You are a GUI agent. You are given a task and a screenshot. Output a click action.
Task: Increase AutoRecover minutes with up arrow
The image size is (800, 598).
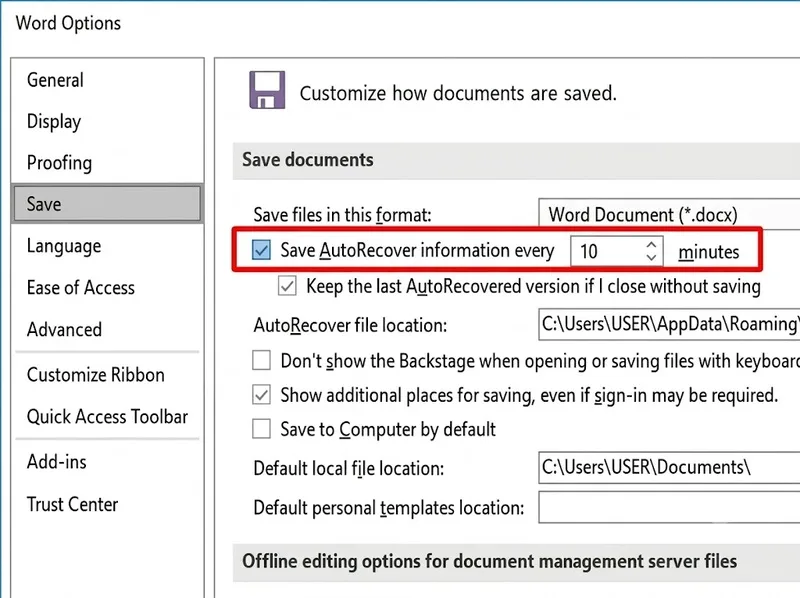click(x=651, y=244)
